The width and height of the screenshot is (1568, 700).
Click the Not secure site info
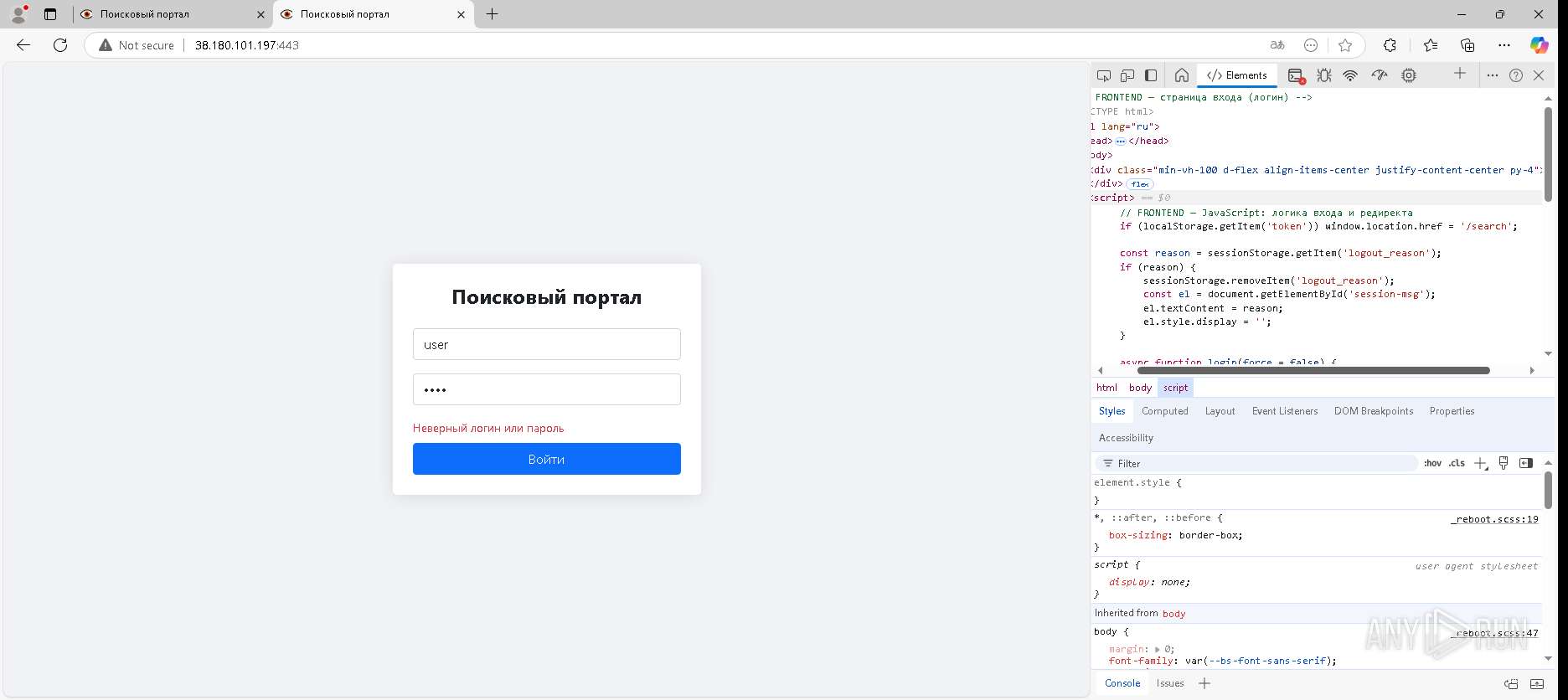(137, 45)
